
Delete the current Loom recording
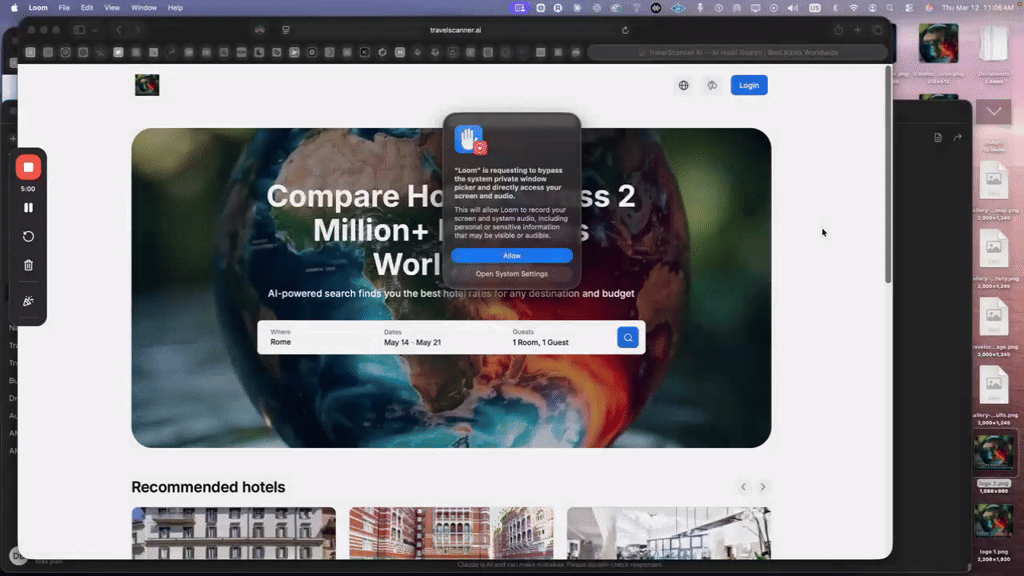pyautogui.click(x=28, y=264)
